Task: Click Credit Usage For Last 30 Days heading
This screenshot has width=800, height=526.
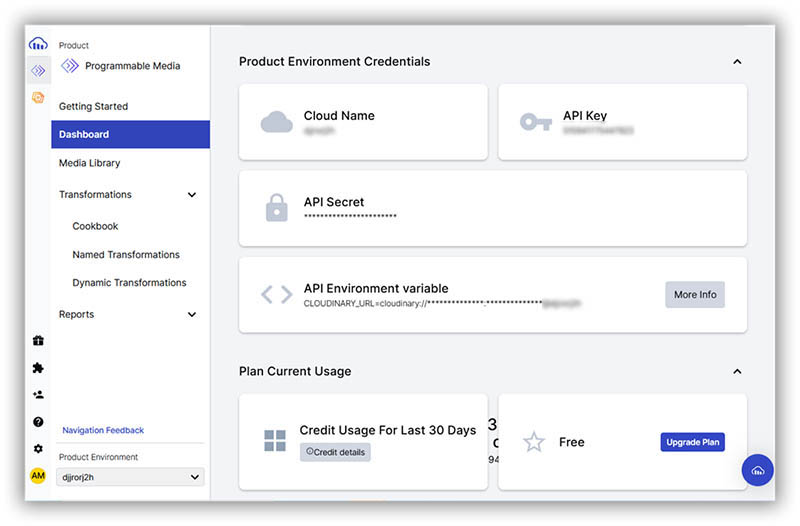Action: (388, 430)
